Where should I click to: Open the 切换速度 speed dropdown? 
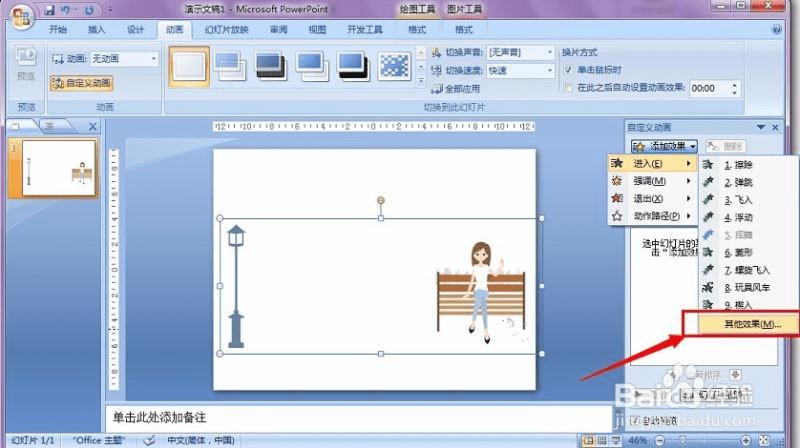(x=550, y=70)
